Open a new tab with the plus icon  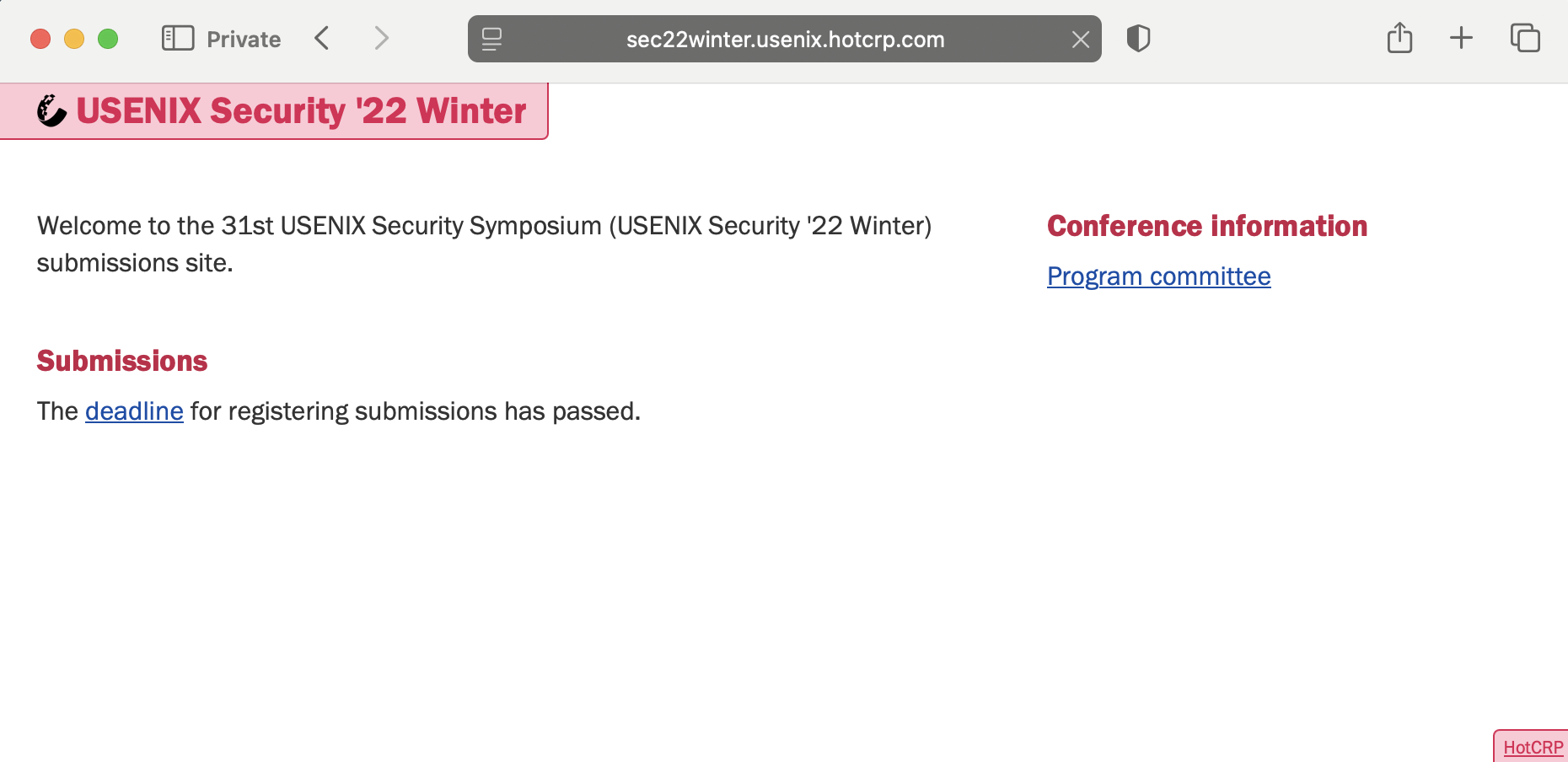(1461, 38)
